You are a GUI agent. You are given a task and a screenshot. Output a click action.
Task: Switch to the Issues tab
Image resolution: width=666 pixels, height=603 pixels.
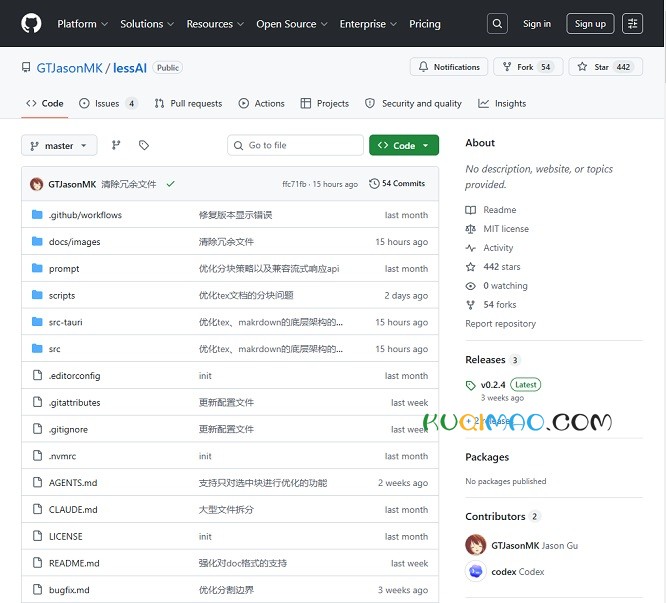point(107,103)
